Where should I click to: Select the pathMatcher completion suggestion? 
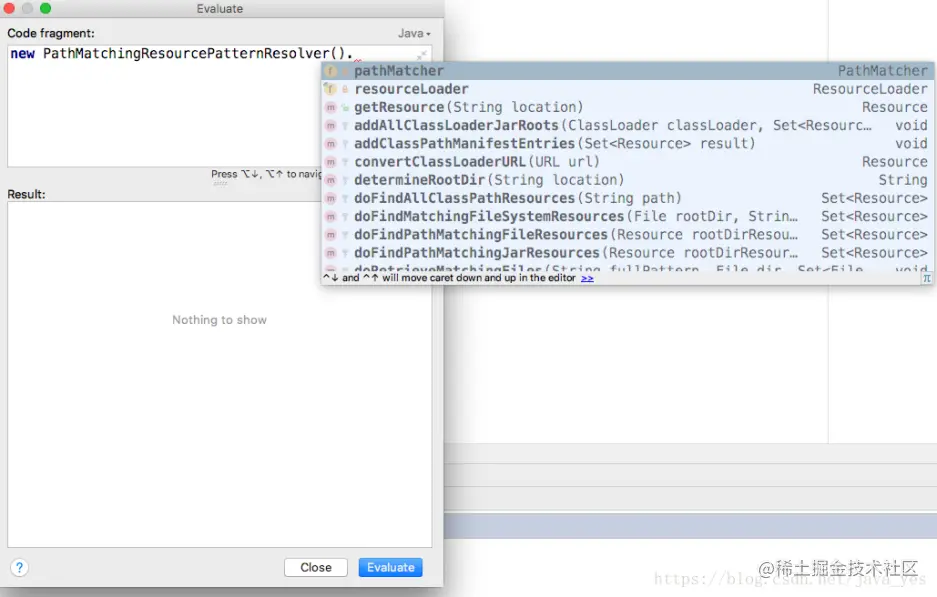tap(627, 71)
